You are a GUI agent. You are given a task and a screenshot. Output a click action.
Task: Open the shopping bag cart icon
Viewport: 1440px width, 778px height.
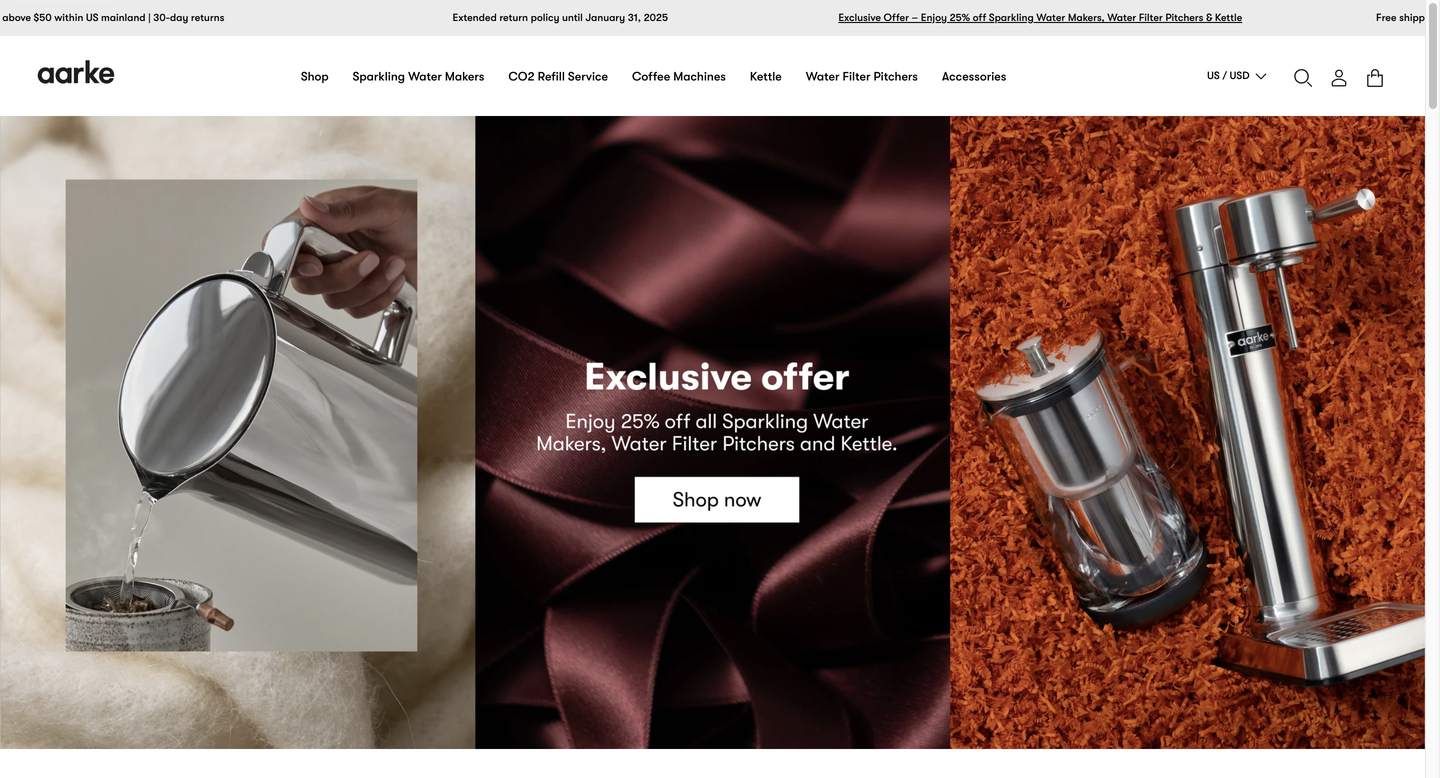click(x=1375, y=78)
